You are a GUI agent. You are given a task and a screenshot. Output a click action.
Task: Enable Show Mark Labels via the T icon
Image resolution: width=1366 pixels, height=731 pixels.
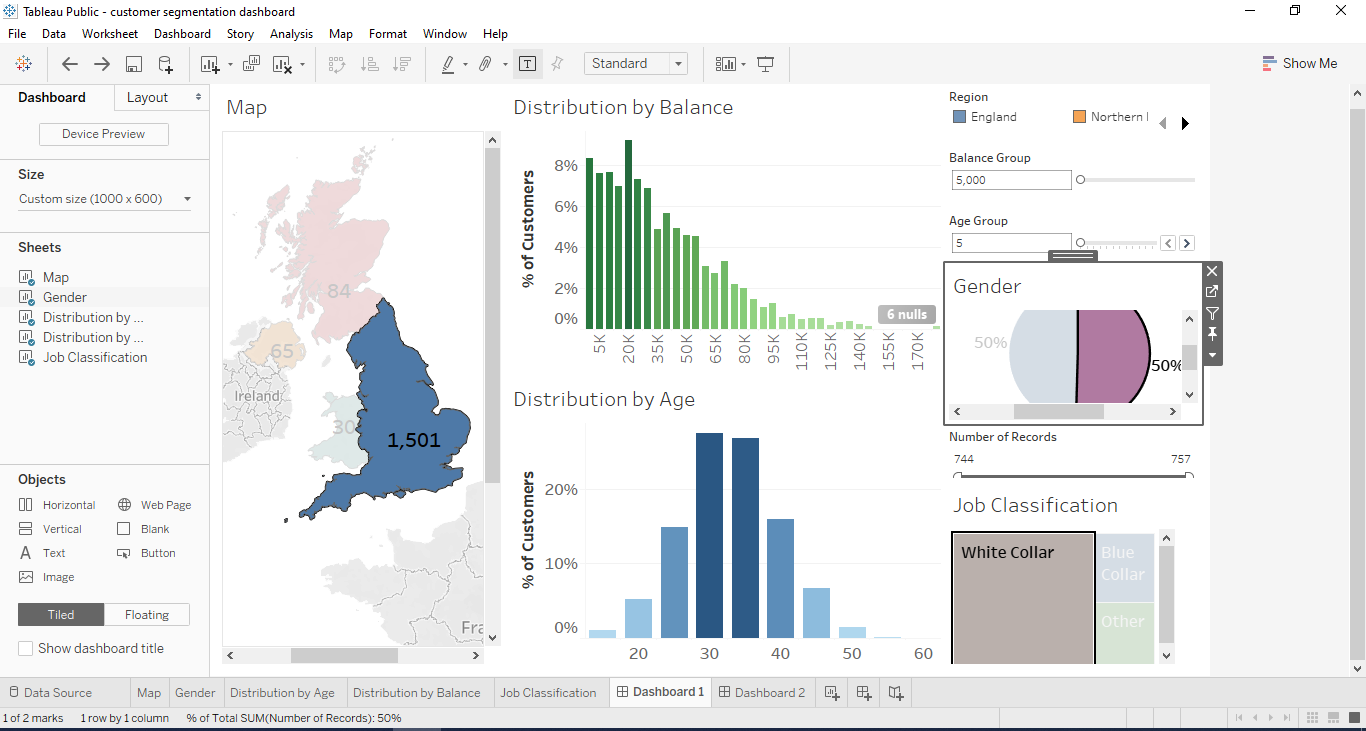tap(528, 63)
